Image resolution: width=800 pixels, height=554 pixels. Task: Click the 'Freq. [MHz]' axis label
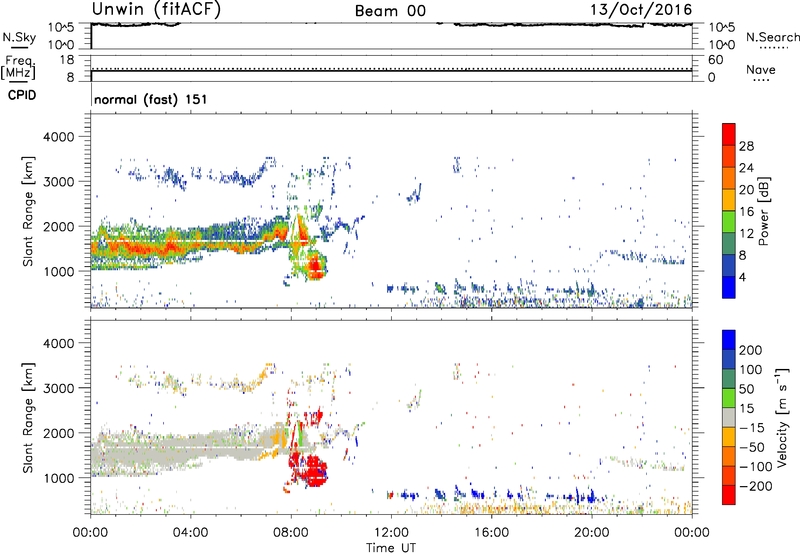click(19, 67)
